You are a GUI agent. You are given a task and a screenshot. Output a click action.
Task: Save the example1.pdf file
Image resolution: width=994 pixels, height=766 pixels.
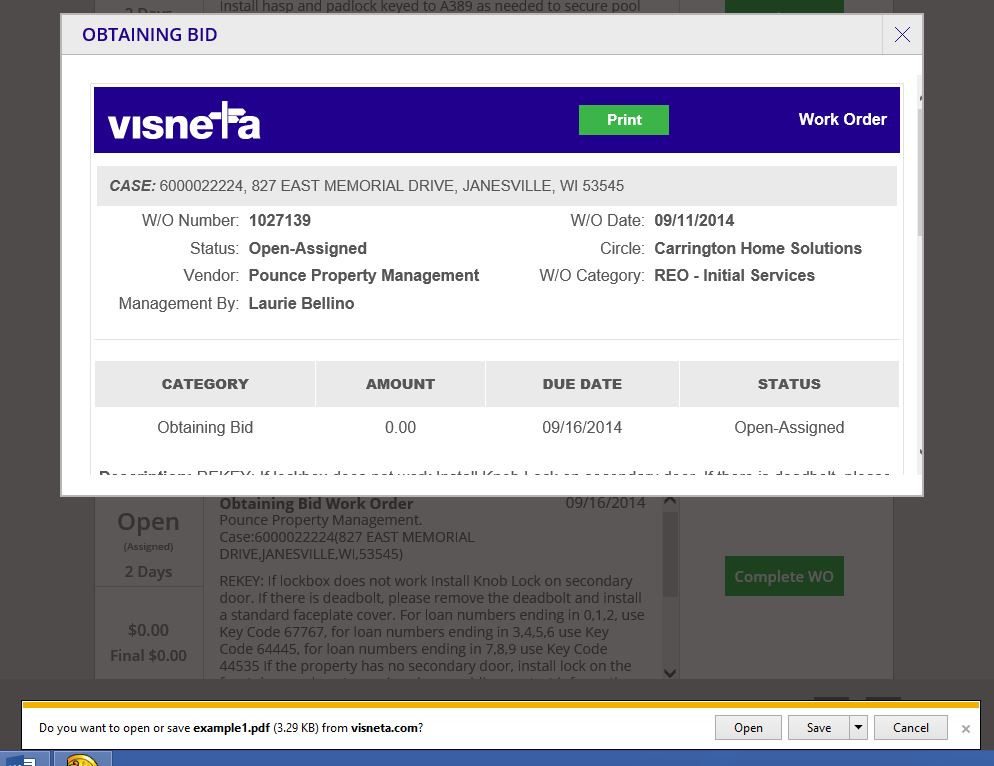point(818,728)
